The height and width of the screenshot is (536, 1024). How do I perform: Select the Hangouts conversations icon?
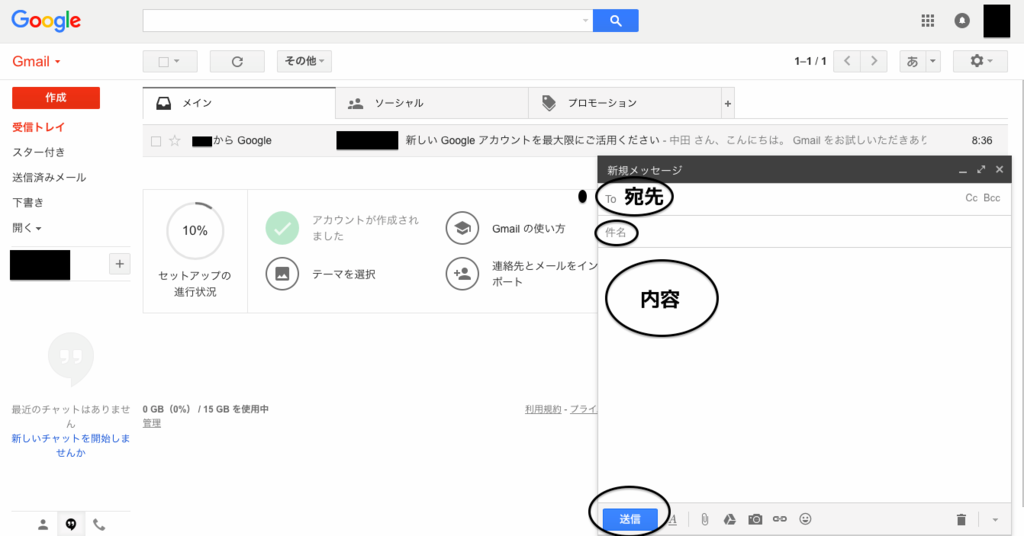point(71,524)
